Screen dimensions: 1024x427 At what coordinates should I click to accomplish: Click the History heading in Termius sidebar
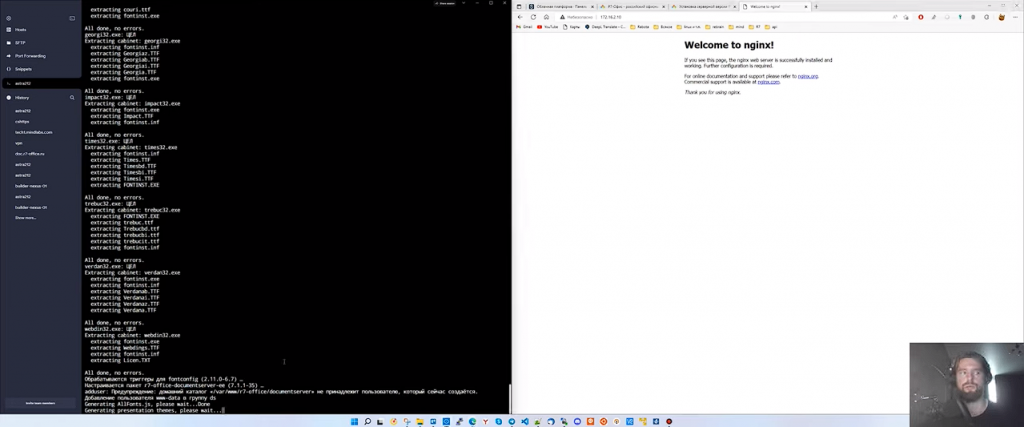22,97
